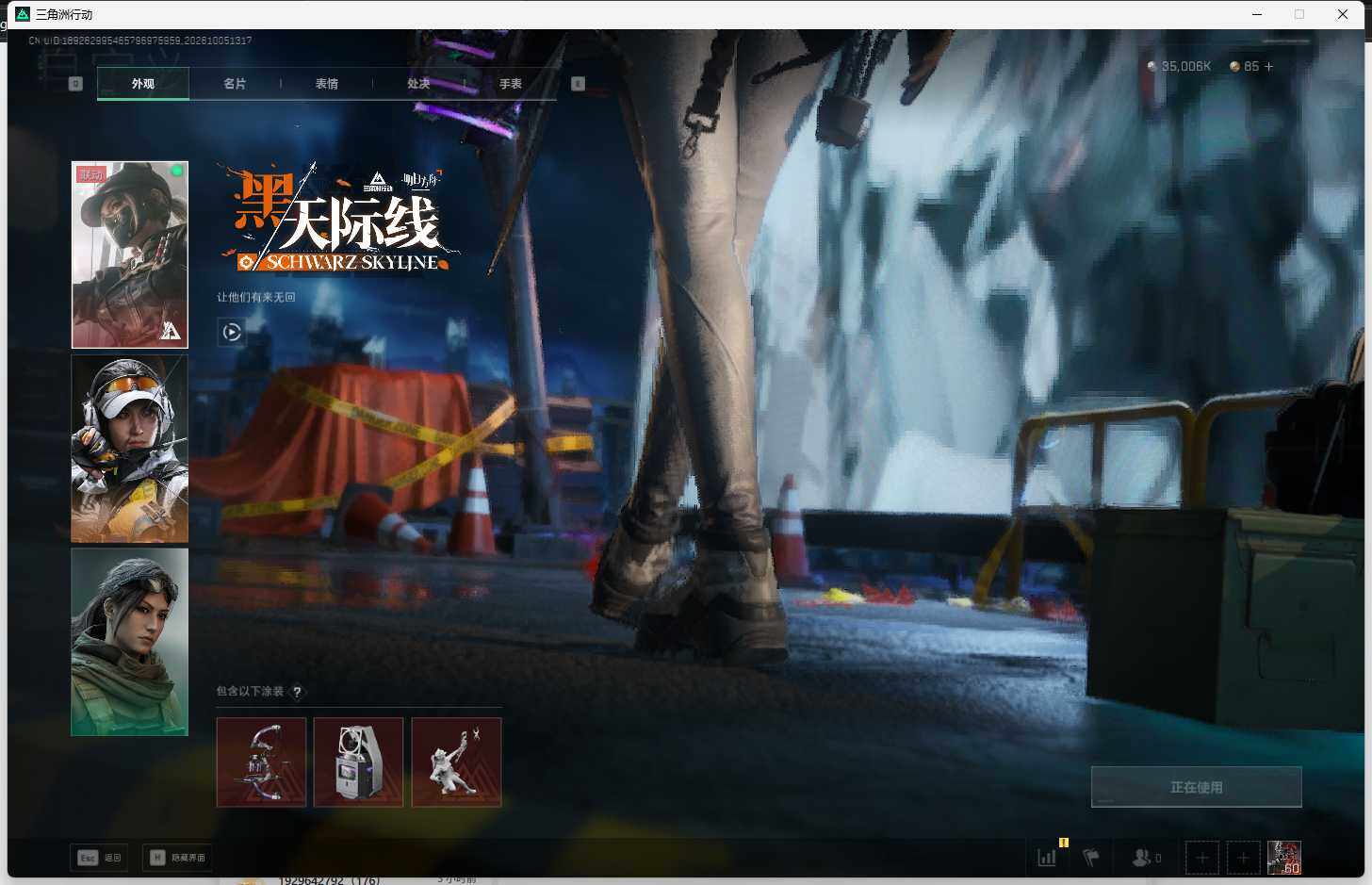Open the help icon beside 包含以下涂装

(297, 692)
